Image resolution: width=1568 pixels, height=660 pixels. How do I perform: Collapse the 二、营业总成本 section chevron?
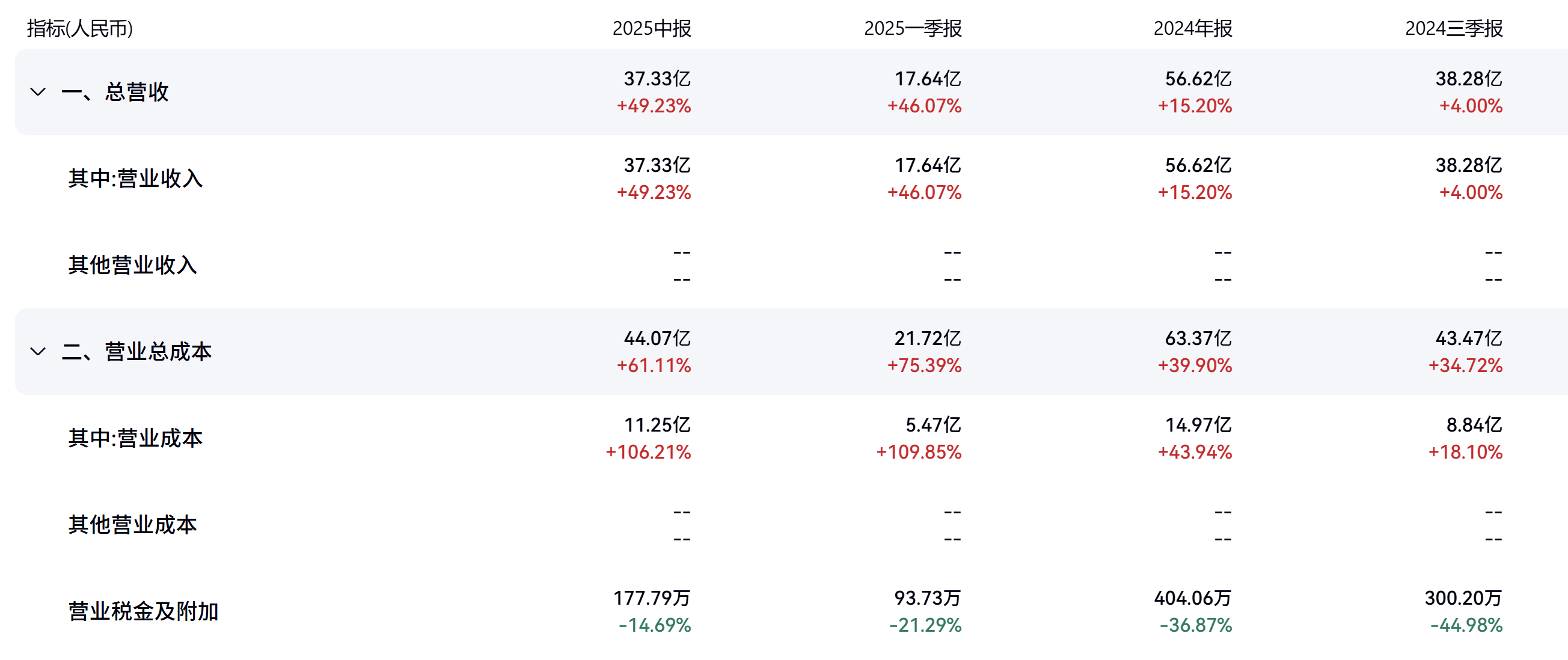pos(38,352)
